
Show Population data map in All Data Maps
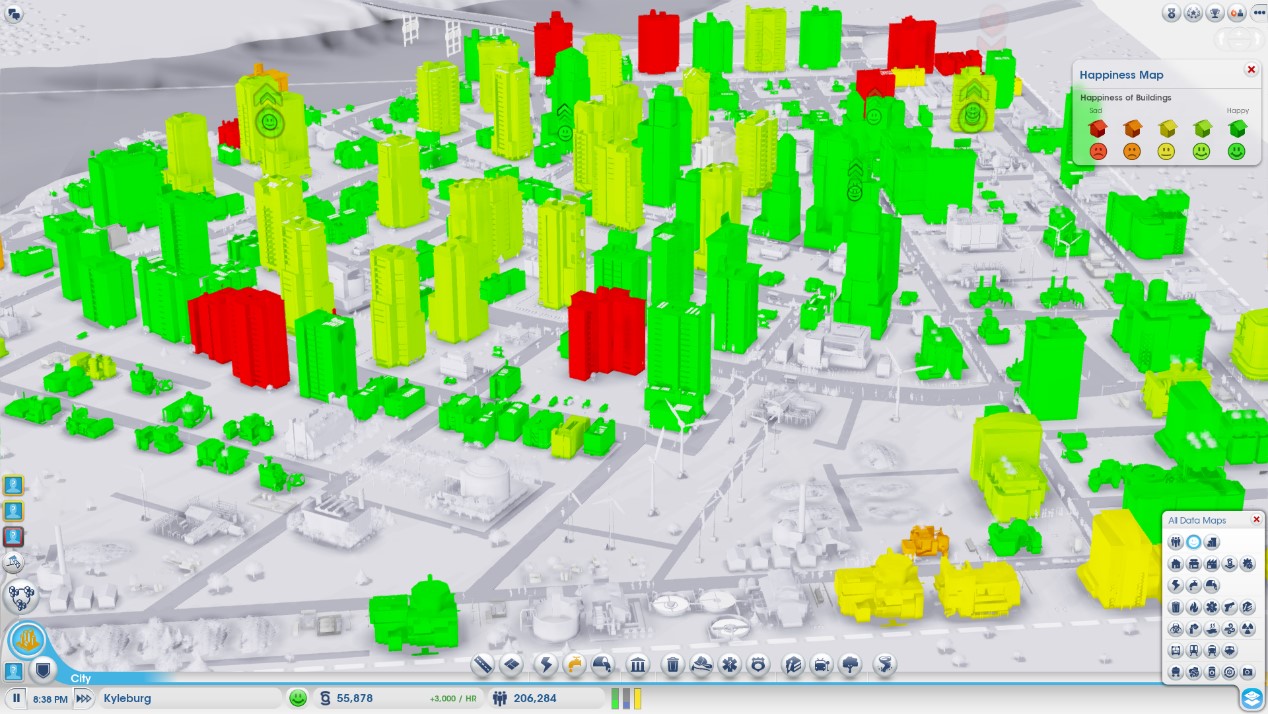(1176, 542)
